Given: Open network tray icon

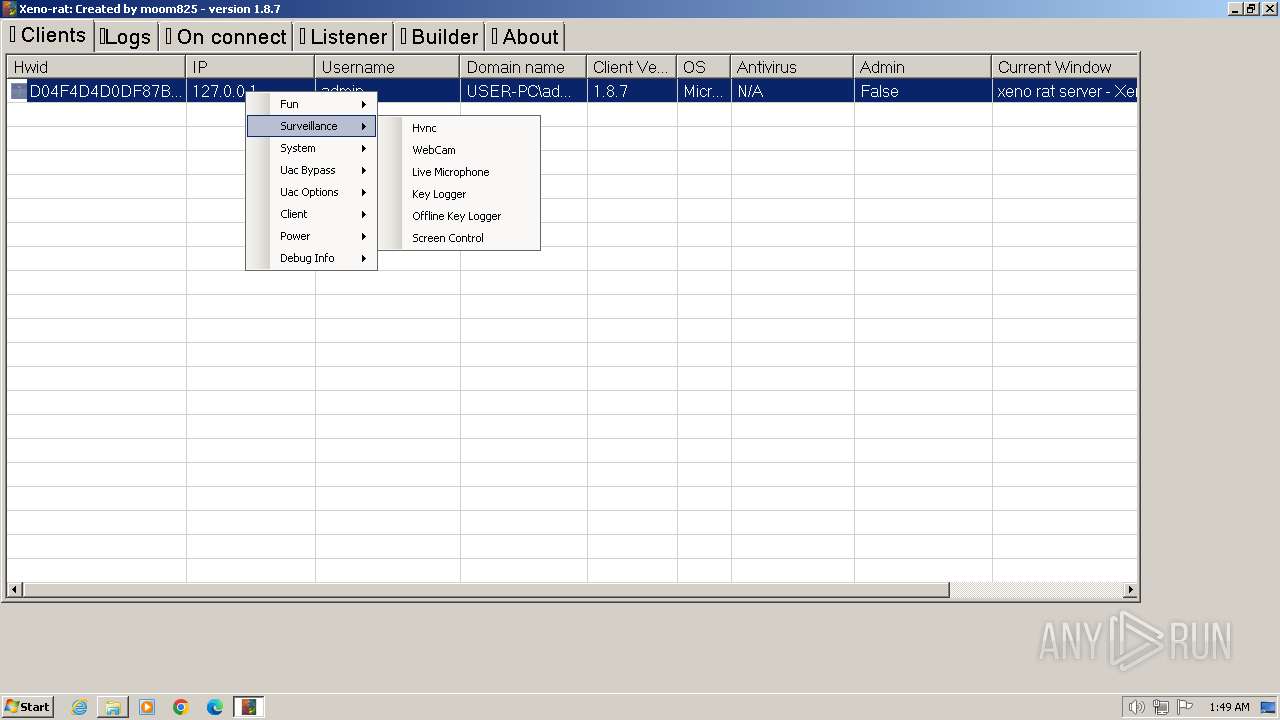Looking at the screenshot, I should tap(1161, 707).
